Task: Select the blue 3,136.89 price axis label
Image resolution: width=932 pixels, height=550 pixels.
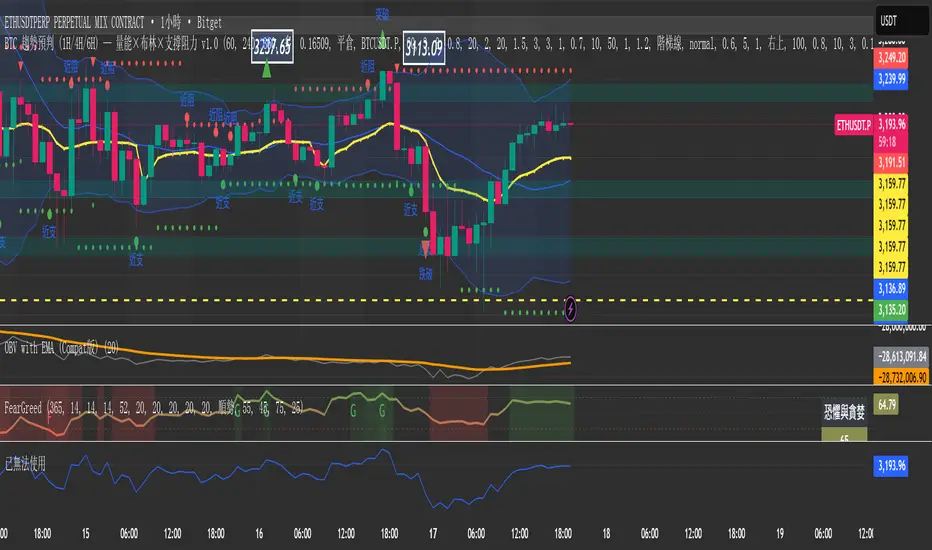Action: [892, 289]
